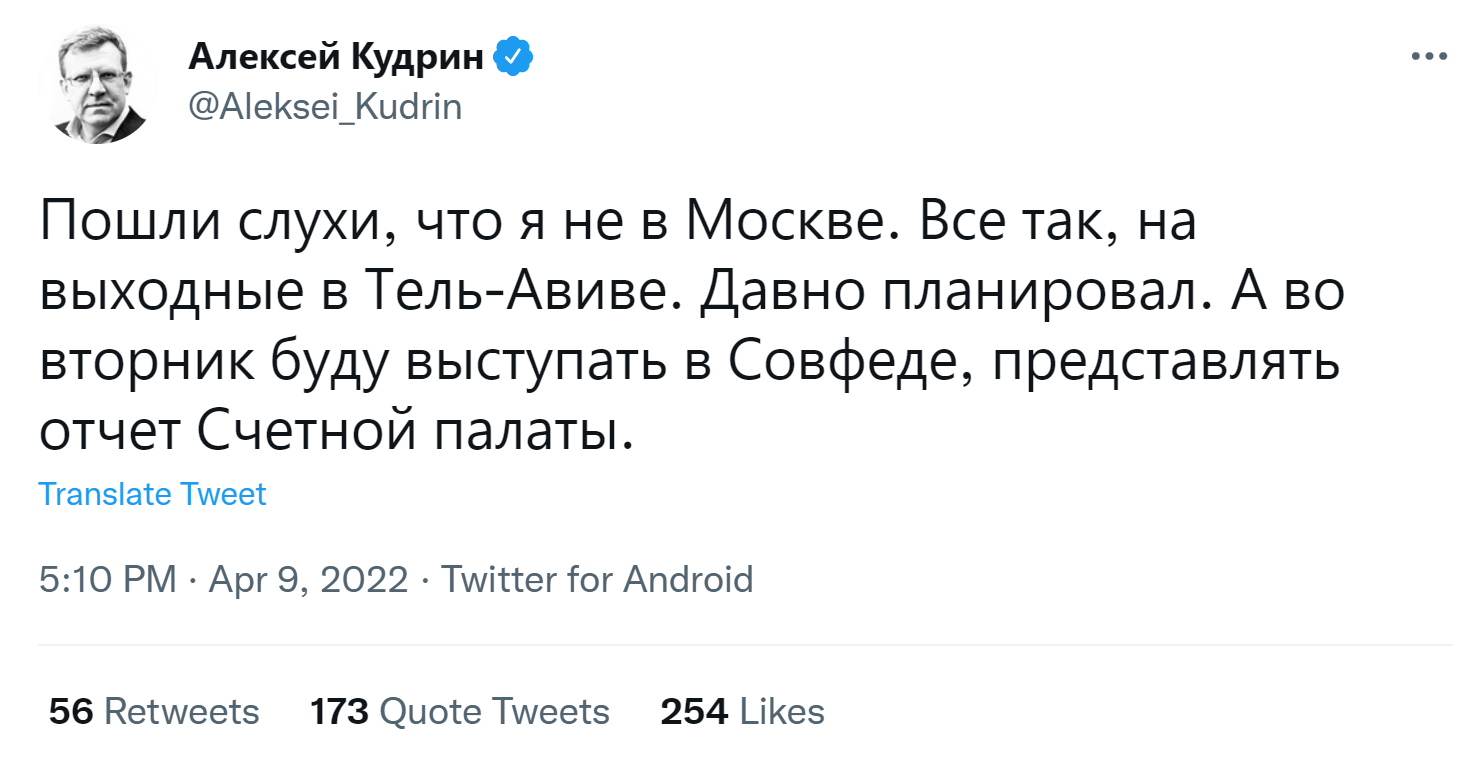Viewport: 1465px width, 766px height.
Task: Click the word "Тель-Авиве" in the tweet
Action: (526, 291)
